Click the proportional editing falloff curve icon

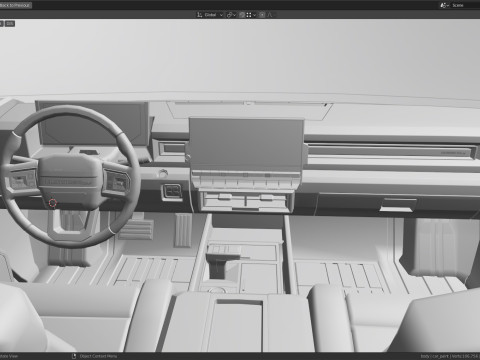click(270, 15)
